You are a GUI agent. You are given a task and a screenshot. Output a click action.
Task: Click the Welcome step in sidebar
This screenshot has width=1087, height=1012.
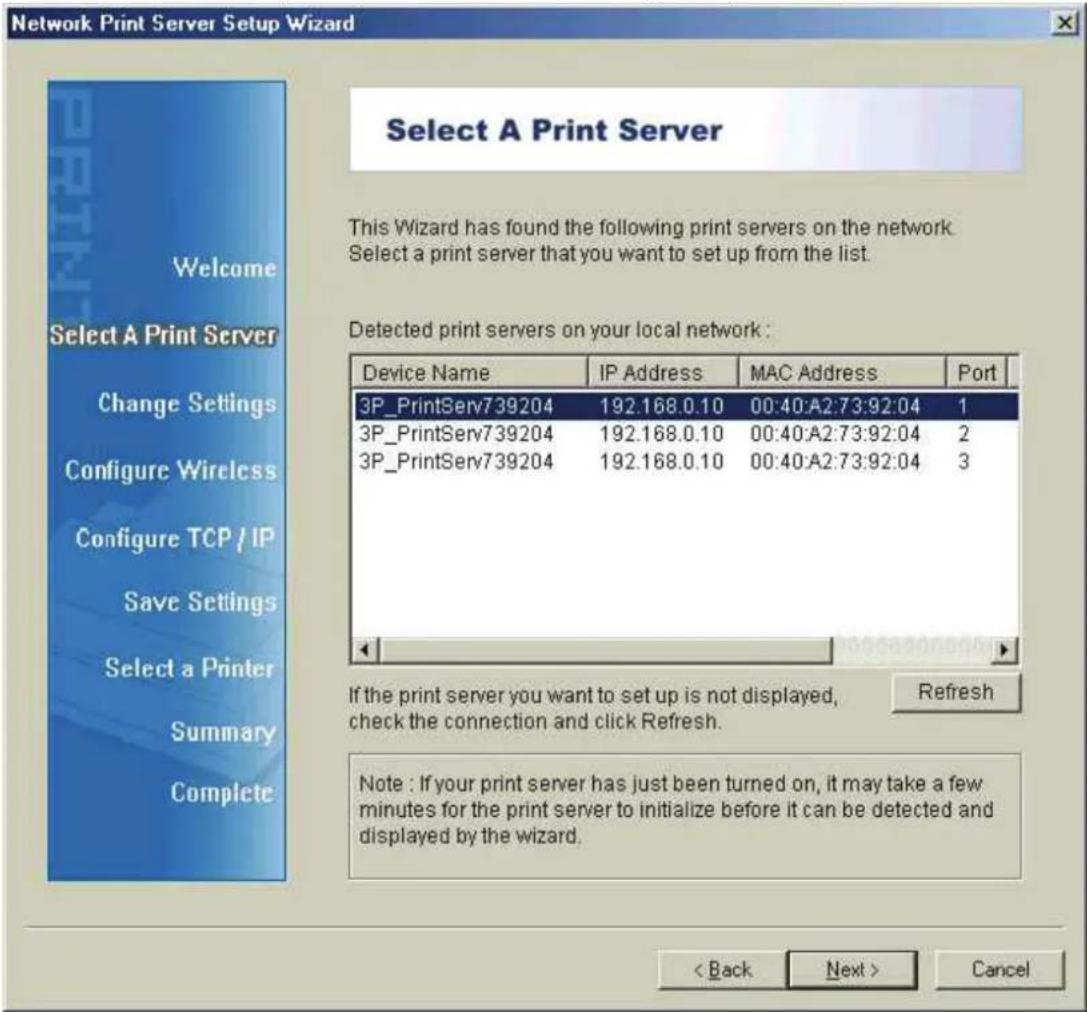224,268
